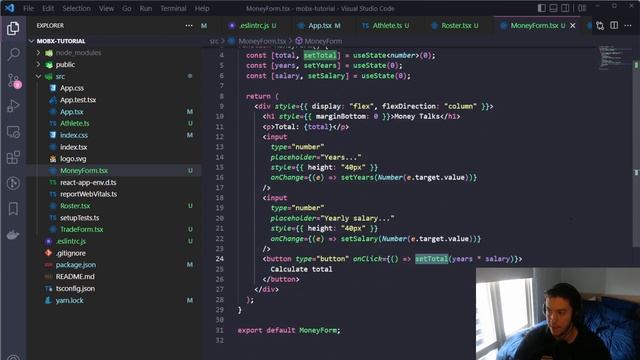The width and height of the screenshot is (640, 360).
Task: Toggle bottom panel layout button
Action: (x=553, y=8)
